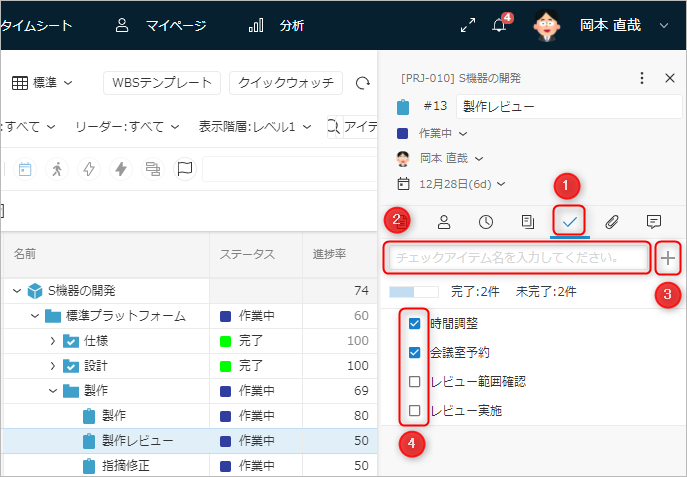The width and height of the screenshot is (687, 477).
Task: Click the notification bell icon
Action: 499,26
